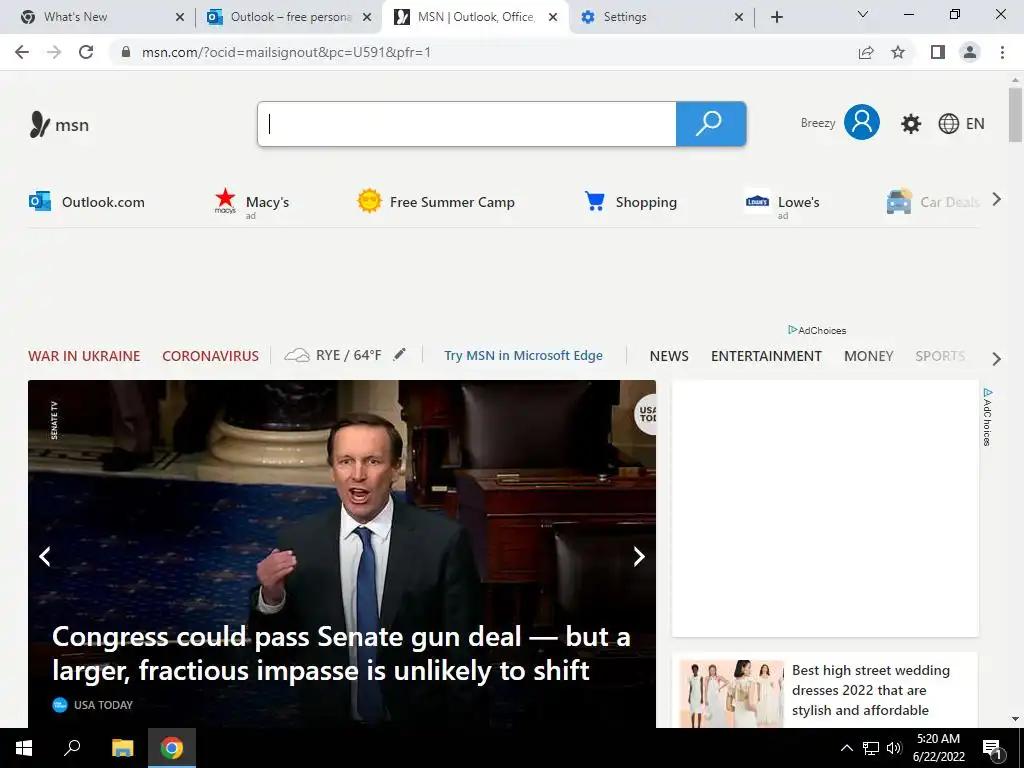Open ENTERTAINMENT category
1024x768 pixels.
pyautogui.click(x=766, y=356)
